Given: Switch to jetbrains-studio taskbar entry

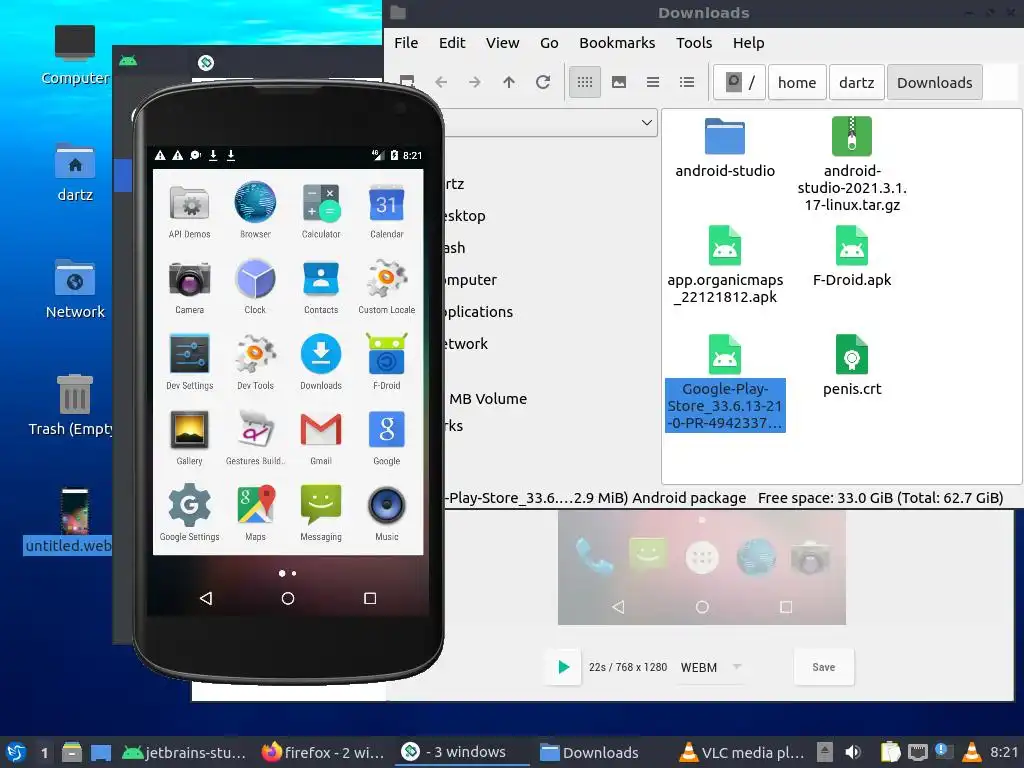Looking at the screenshot, I should 184,752.
